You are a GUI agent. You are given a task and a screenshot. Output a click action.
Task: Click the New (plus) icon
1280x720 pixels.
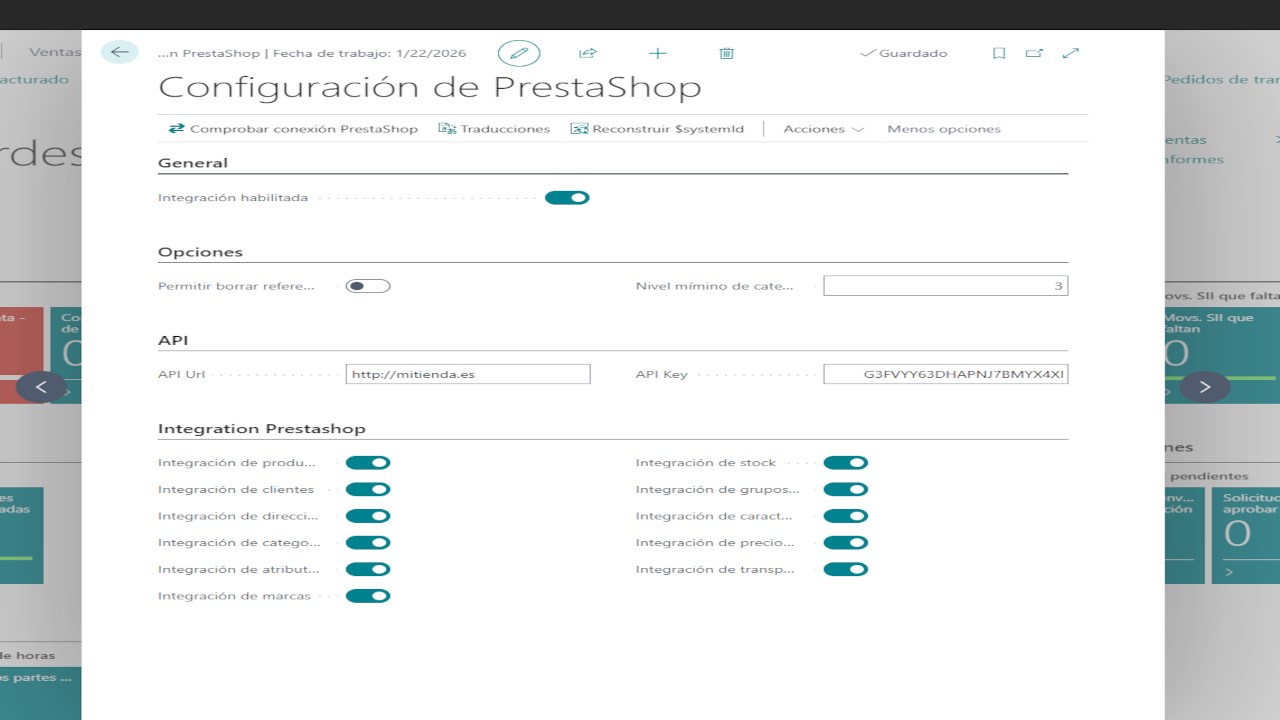(x=657, y=53)
